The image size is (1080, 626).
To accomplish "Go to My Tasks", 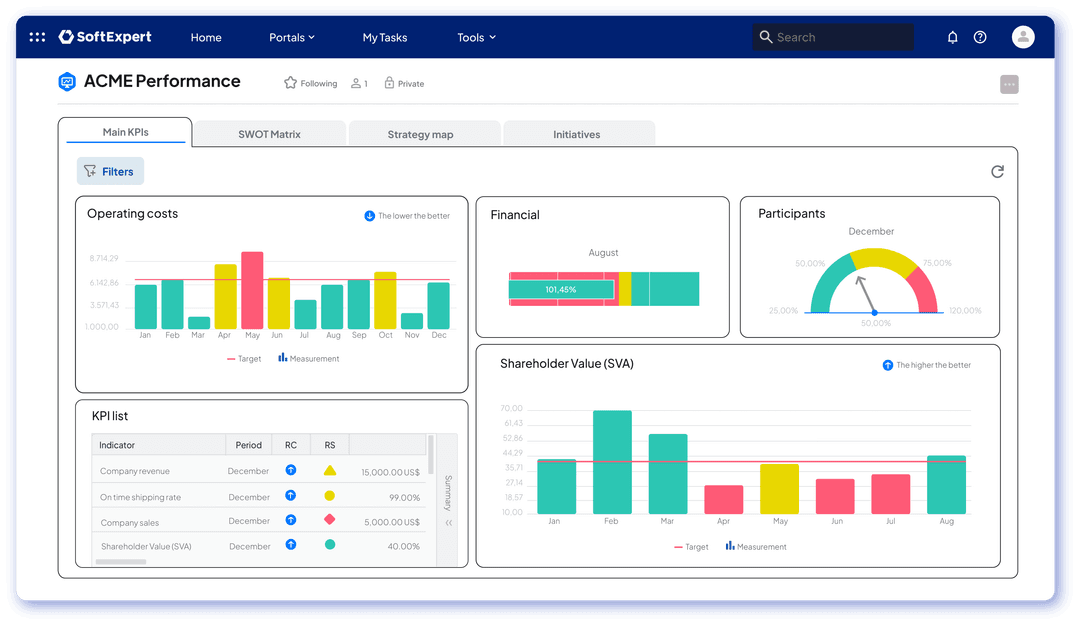I will (x=385, y=37).
